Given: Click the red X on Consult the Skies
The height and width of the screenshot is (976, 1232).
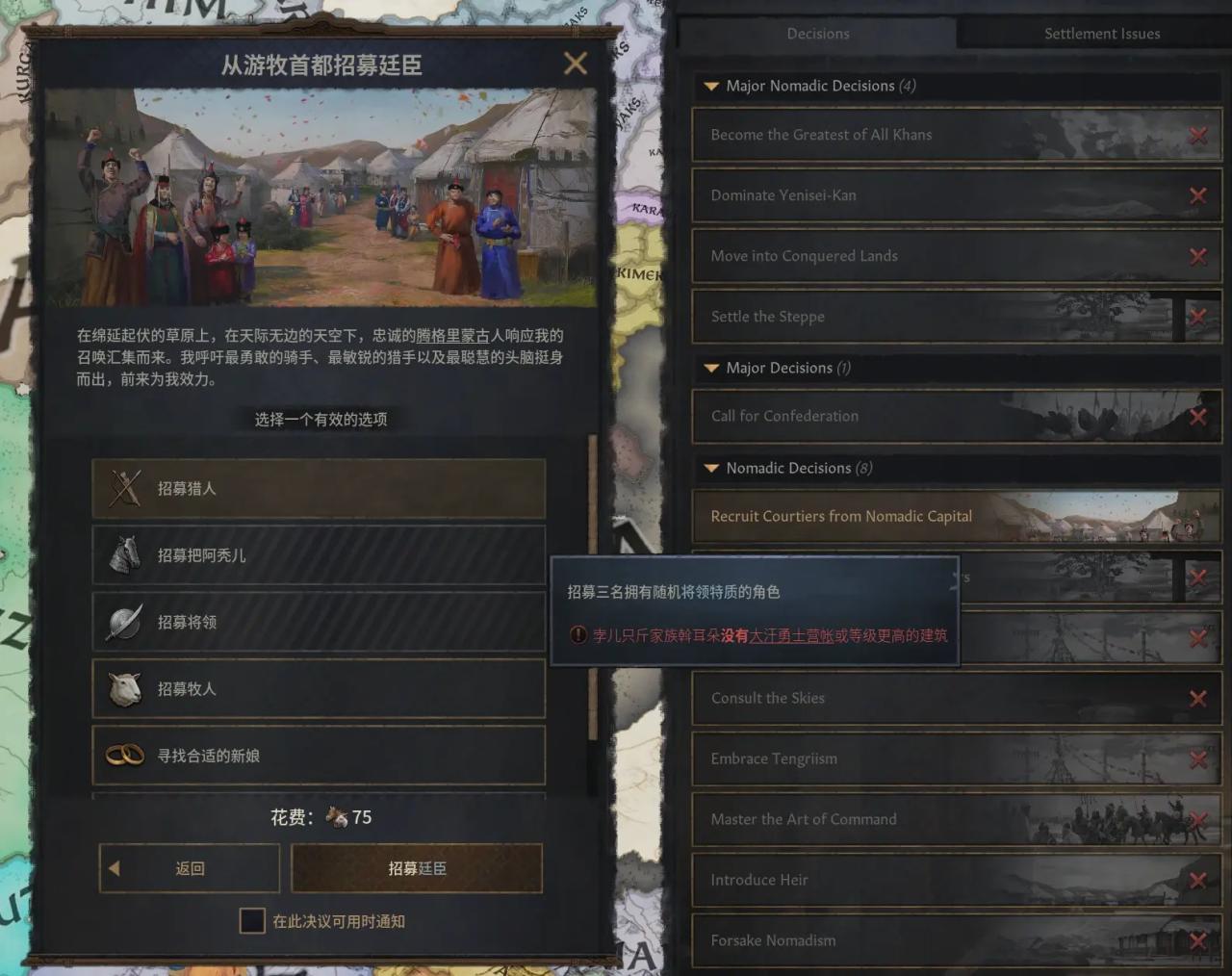Looking at the screenshot, I should (1198, 699).
